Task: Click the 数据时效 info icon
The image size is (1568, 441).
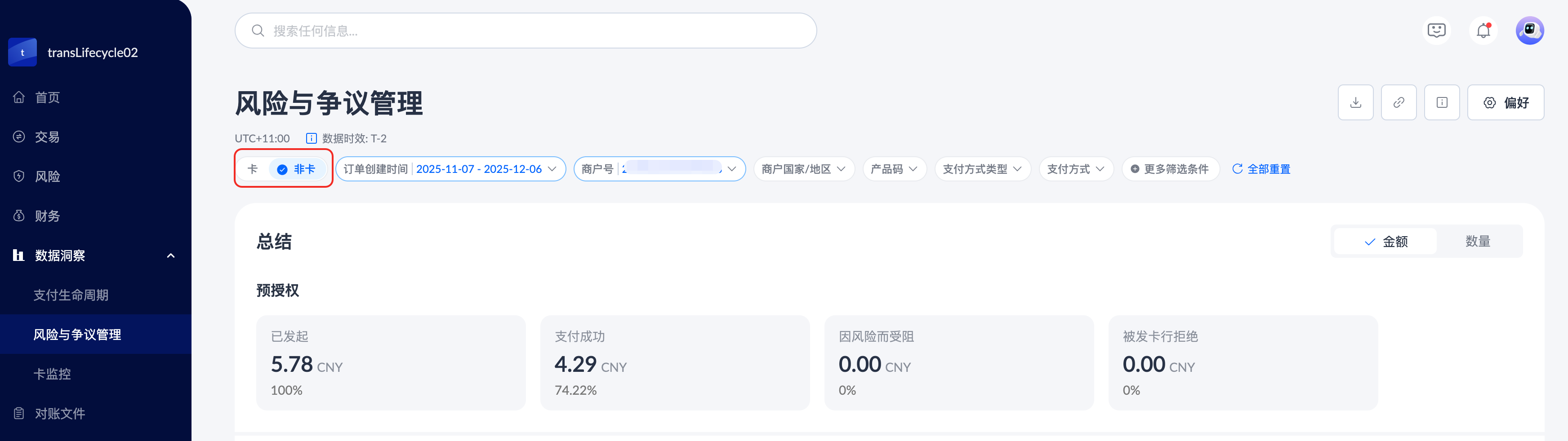Action: 311,139
